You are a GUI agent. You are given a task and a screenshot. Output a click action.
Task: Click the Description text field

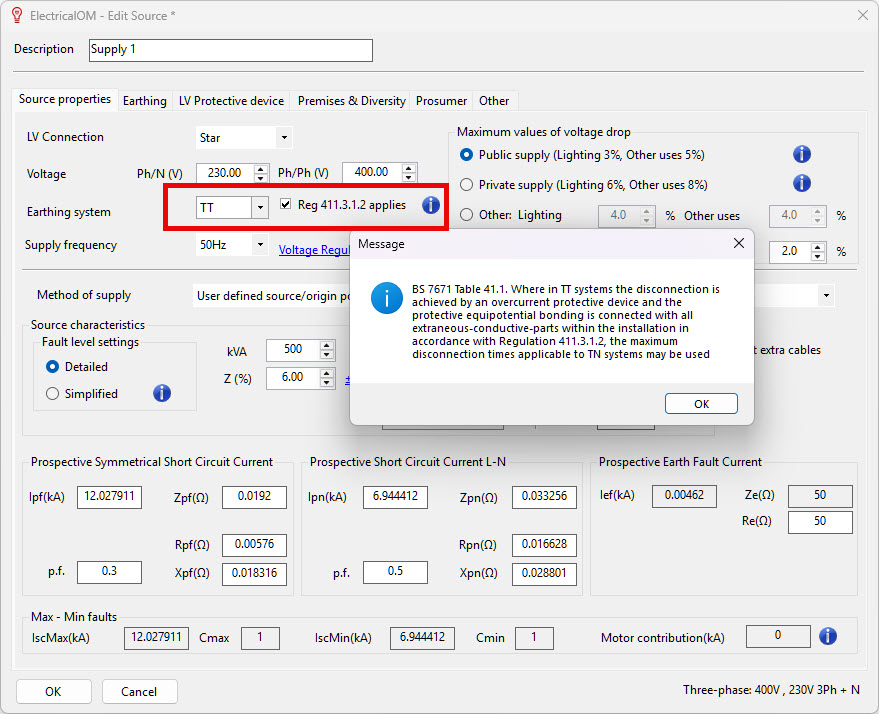point(230,50)
